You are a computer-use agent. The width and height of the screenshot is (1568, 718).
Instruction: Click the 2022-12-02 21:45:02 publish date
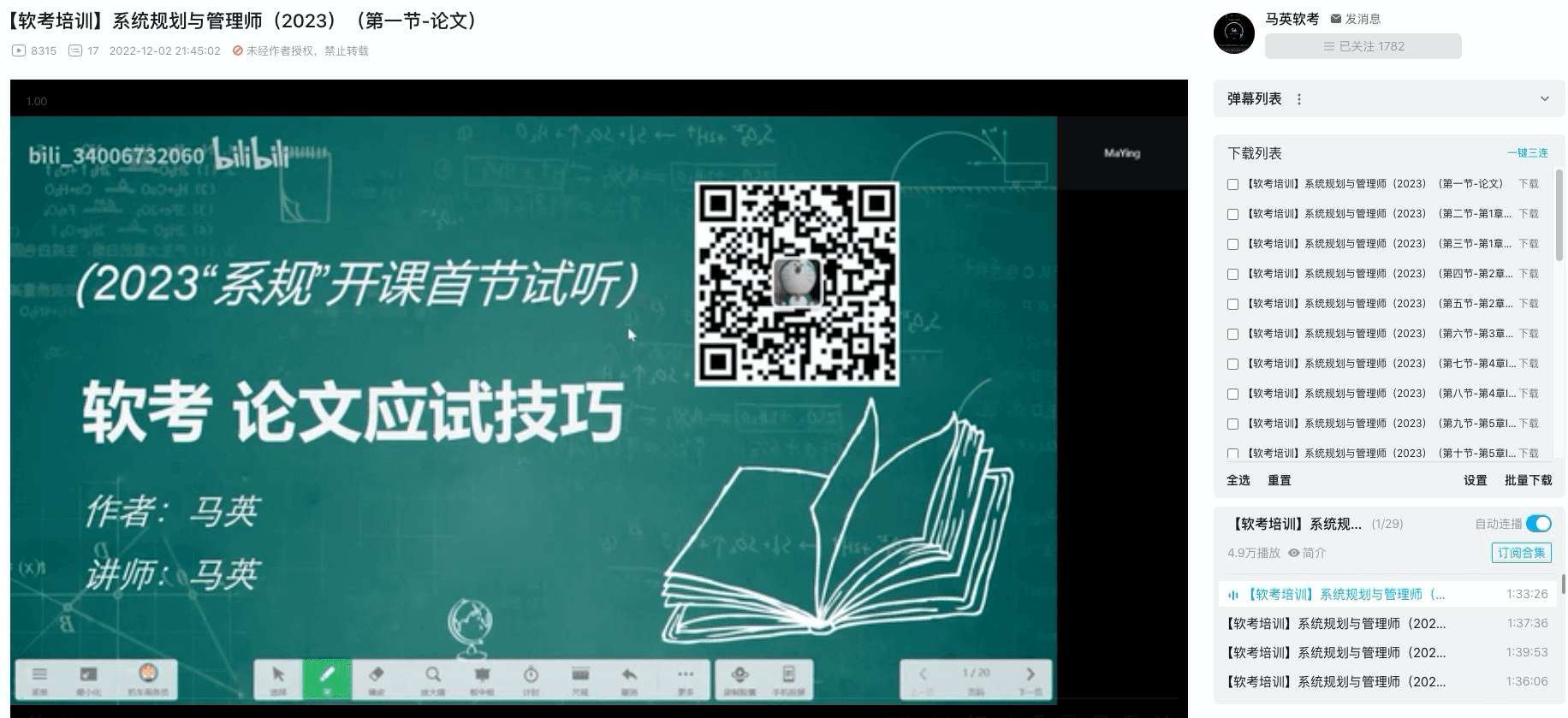[x=165, y=50]
